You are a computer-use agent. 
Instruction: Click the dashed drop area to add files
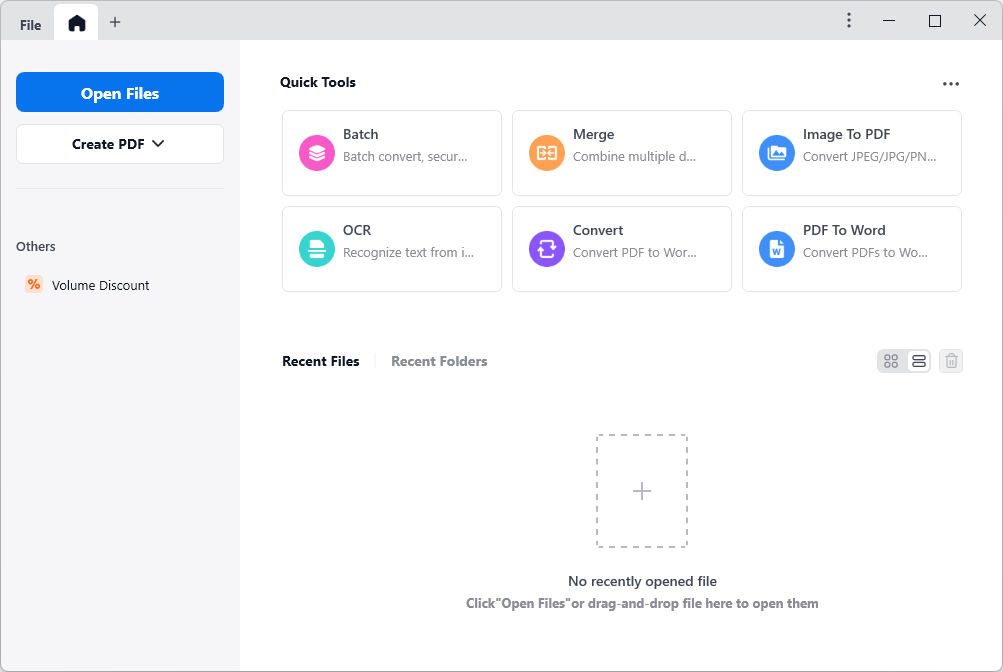coord(641,491)
